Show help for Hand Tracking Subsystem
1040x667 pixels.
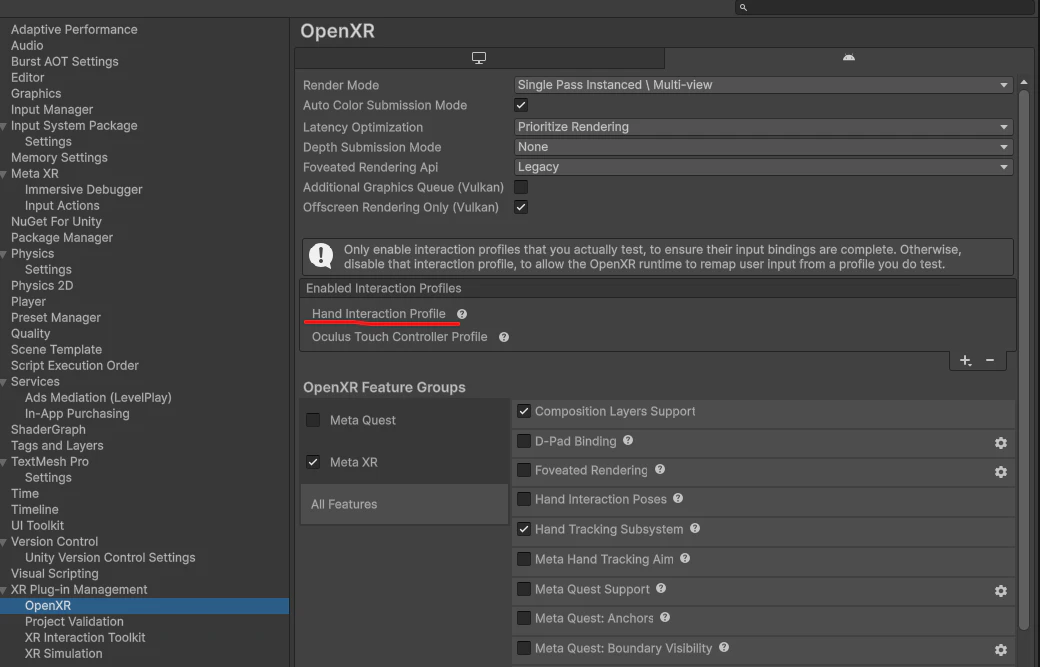(695, 528)
